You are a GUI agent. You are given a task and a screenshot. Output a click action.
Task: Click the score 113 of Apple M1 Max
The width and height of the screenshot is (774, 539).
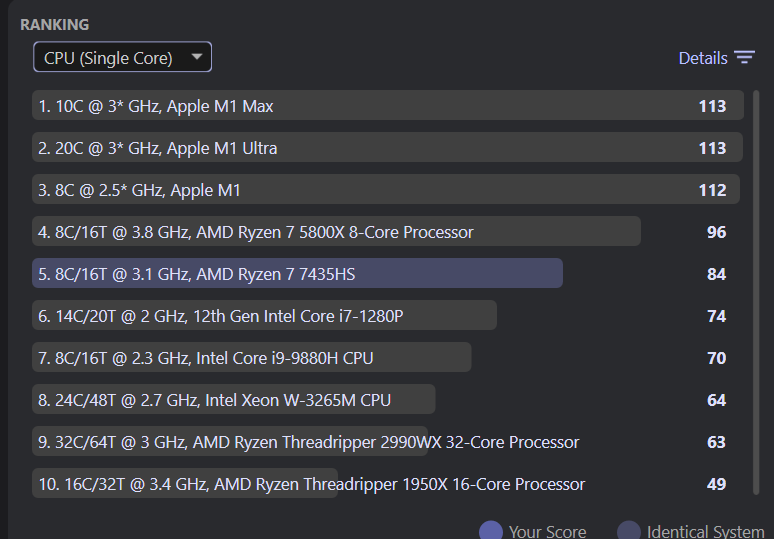(x=712, y=106)
